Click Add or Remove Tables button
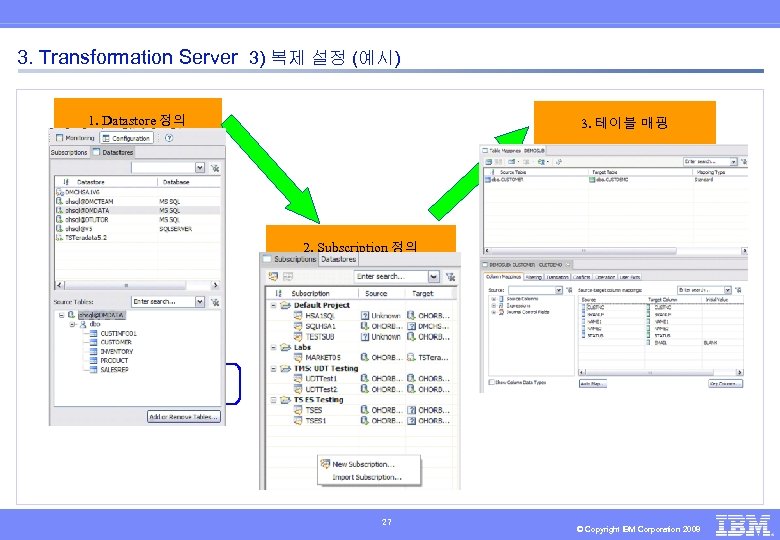 coord(184,417)
